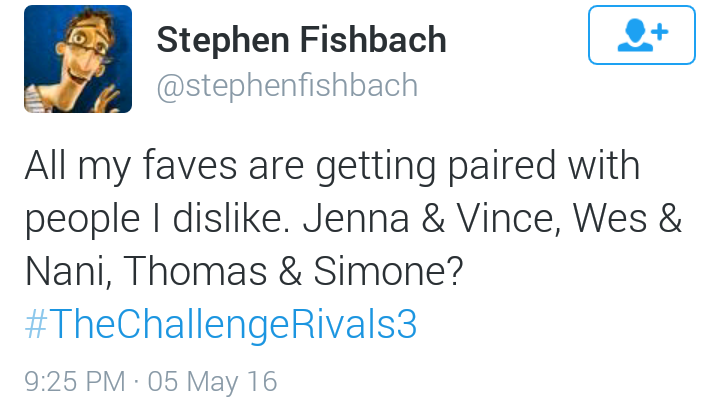The image size is (720, 419).
Task: Click 'Nani,' in the tweet text
Action: (68, 272)
